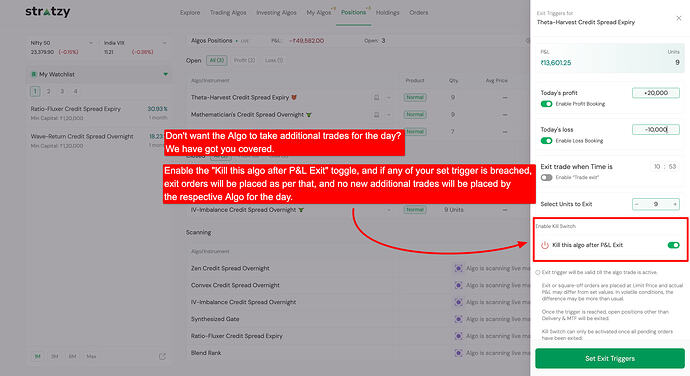Open Ratio-Fluxer Credit Spread Expiry watchlist item
The width and height of the screenshot is (690, 376).
[x=99, y=113]
